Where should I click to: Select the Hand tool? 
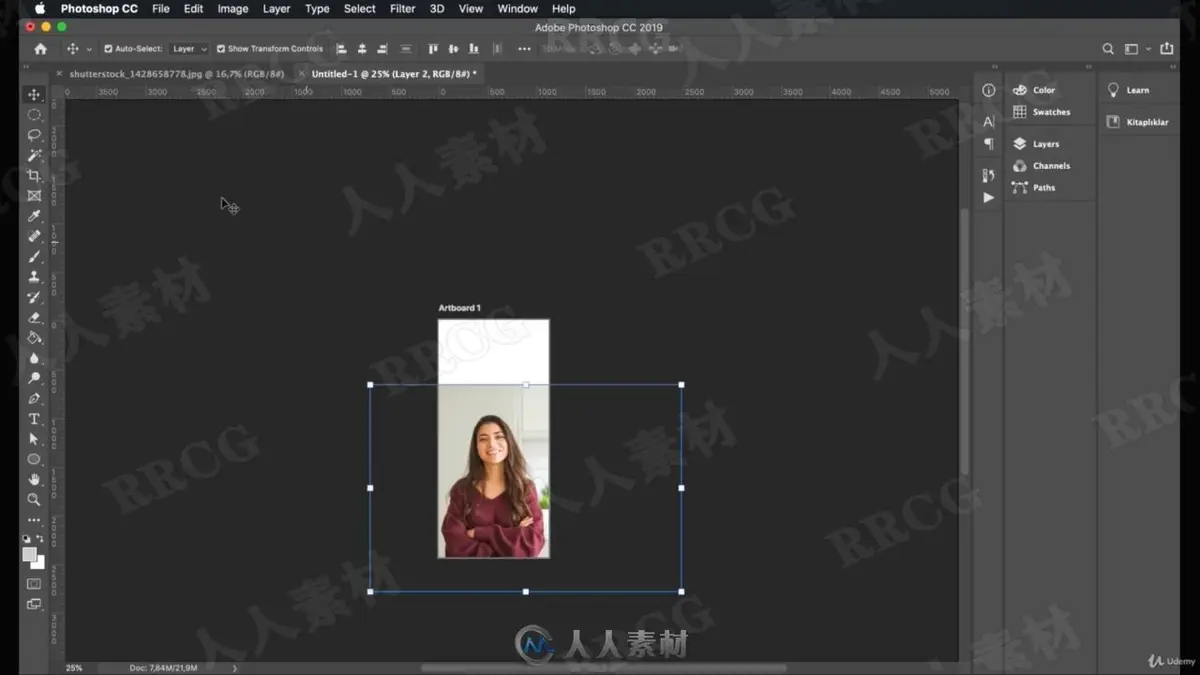(x=34, y=480)
